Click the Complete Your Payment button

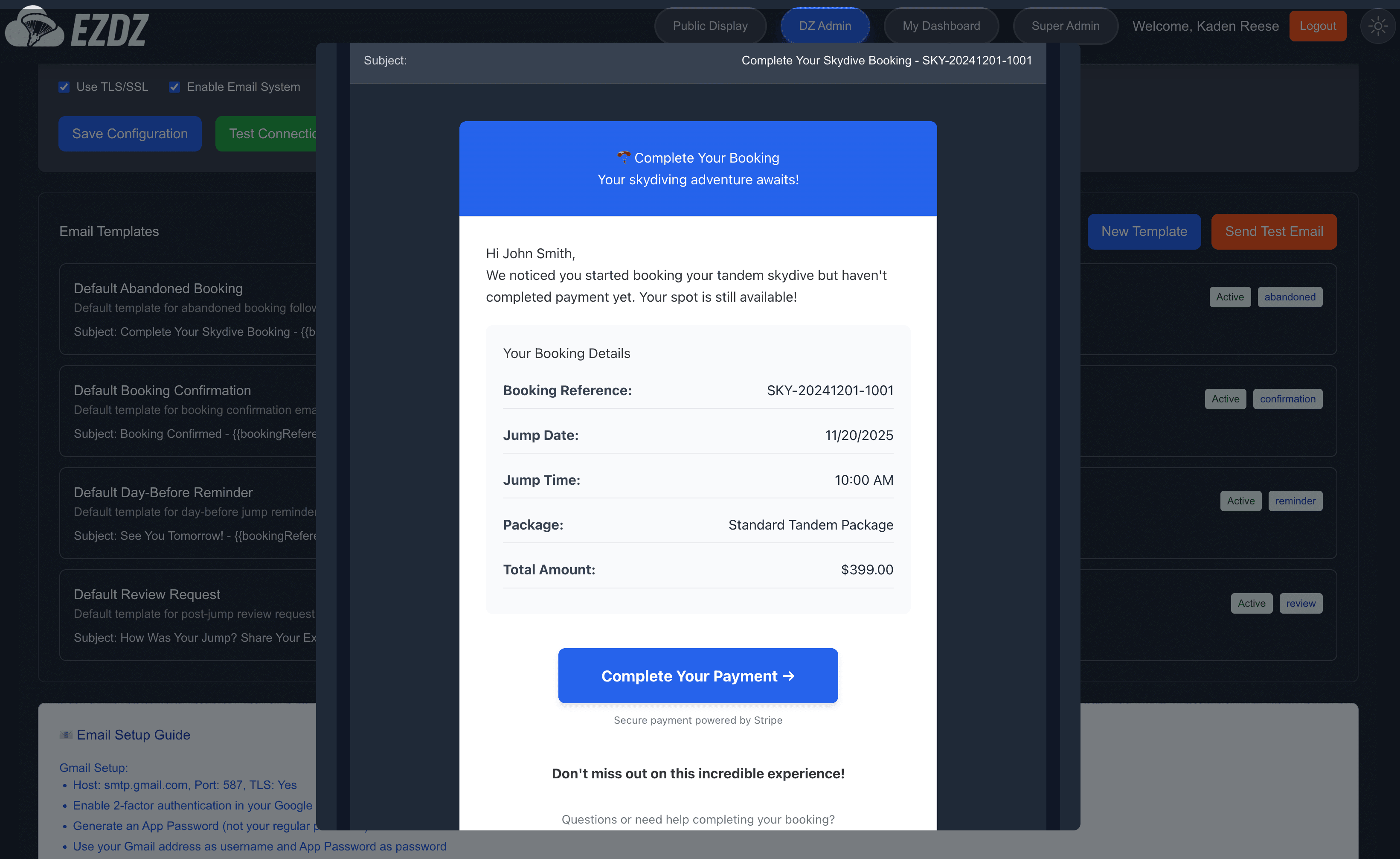click(698, 676)
